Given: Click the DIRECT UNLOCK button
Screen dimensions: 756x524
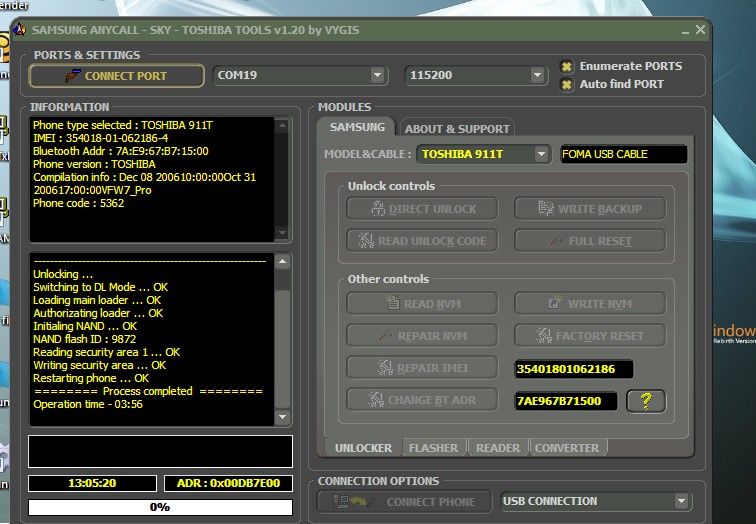Looking at the screenshot, I should click(x=422, y=209).
